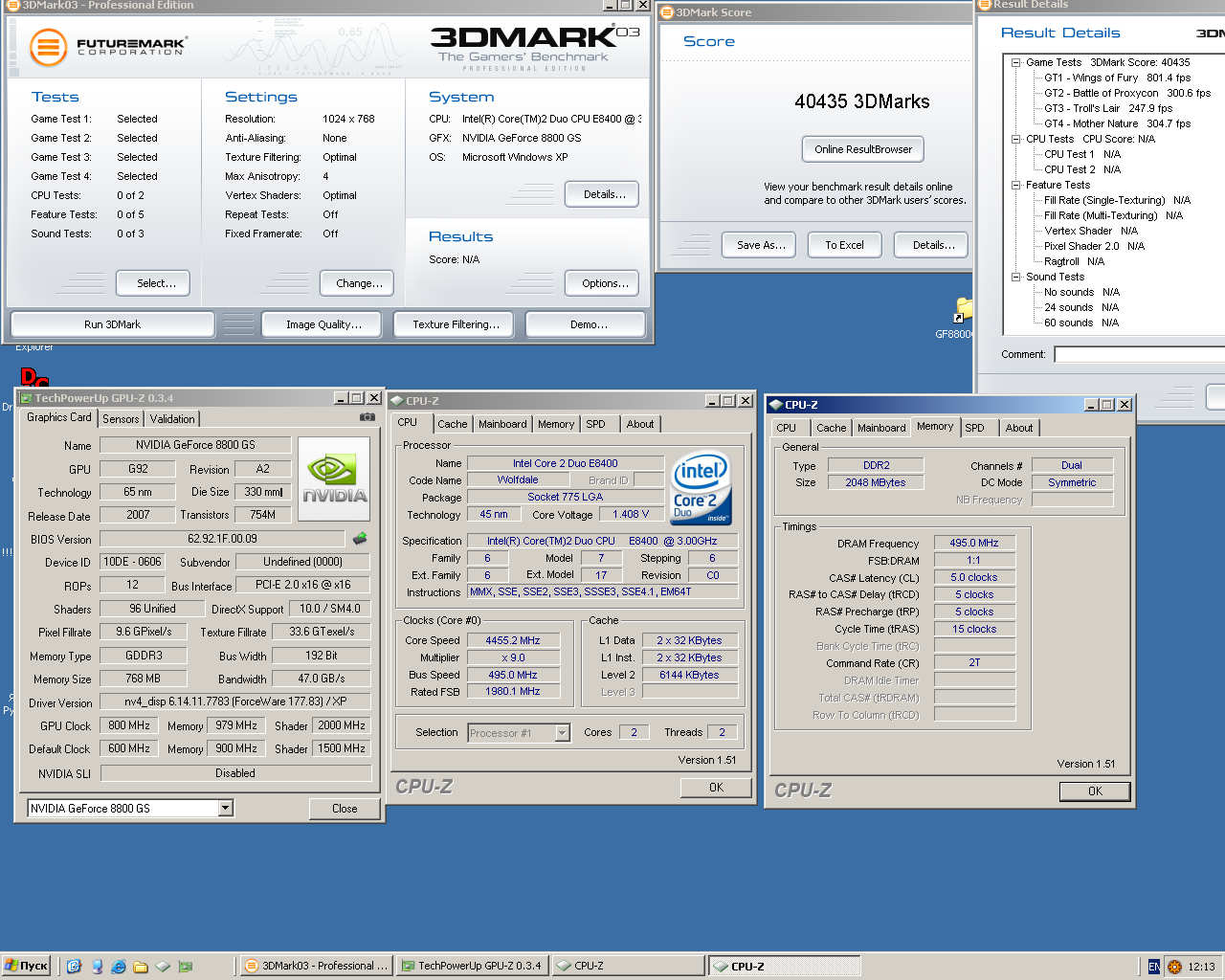Screen dimensions: 1225x980
Task: Open the folder icon in quick launch
Action: (140, 967)
